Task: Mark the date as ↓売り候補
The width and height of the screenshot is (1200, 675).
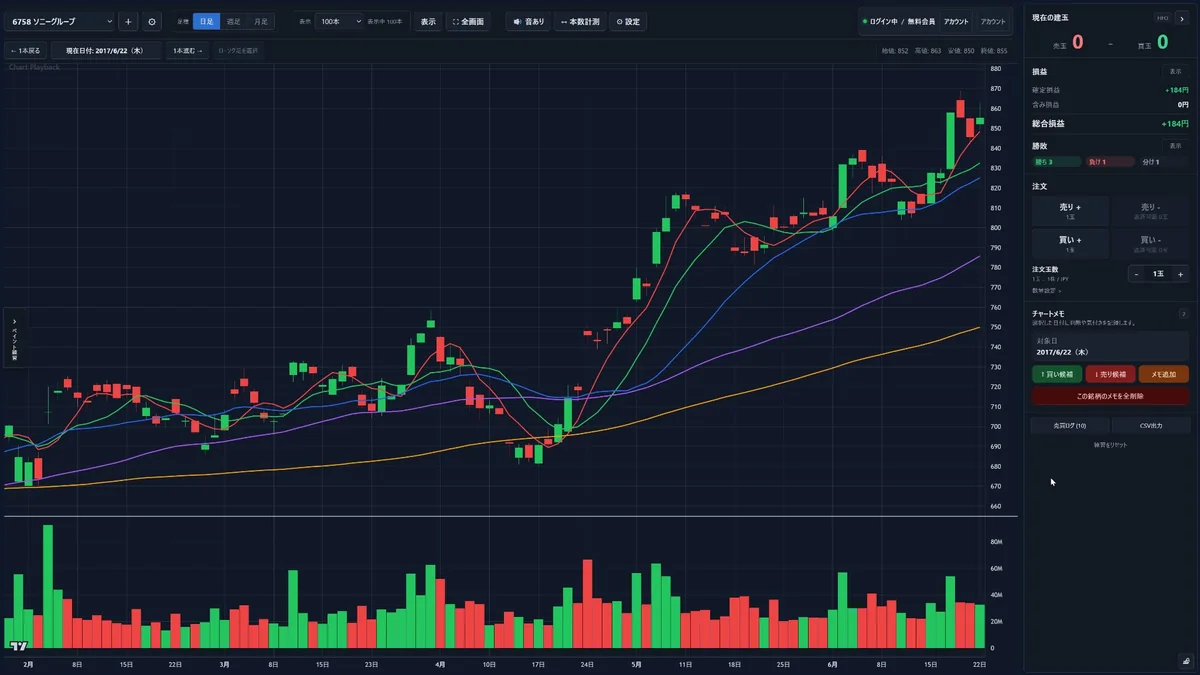Action: [1110, 374]
